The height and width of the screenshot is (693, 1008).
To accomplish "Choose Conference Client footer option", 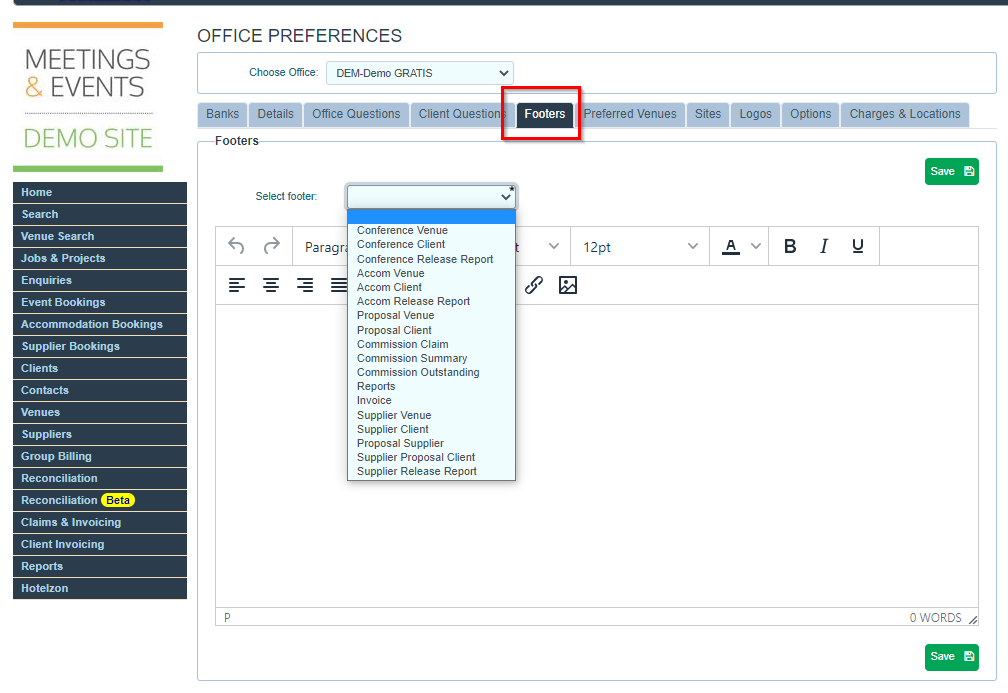I will click(431, 244).
